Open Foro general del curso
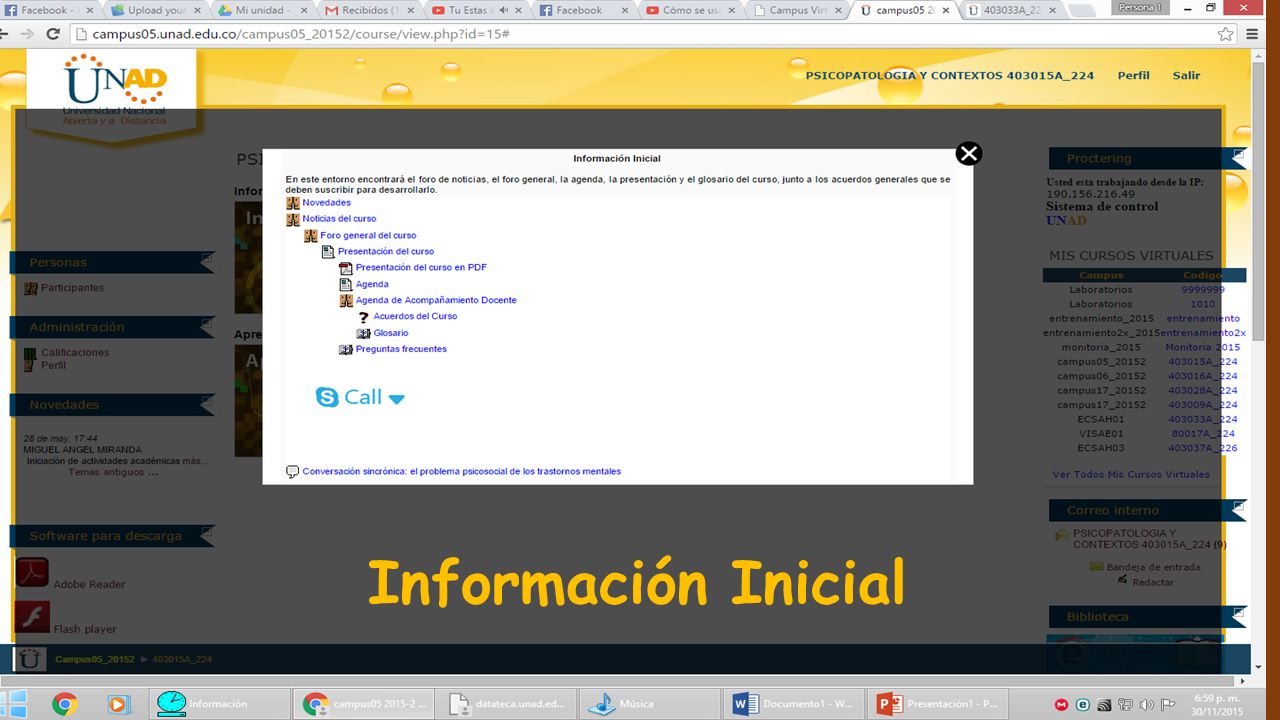 click(x=368, y=236)
